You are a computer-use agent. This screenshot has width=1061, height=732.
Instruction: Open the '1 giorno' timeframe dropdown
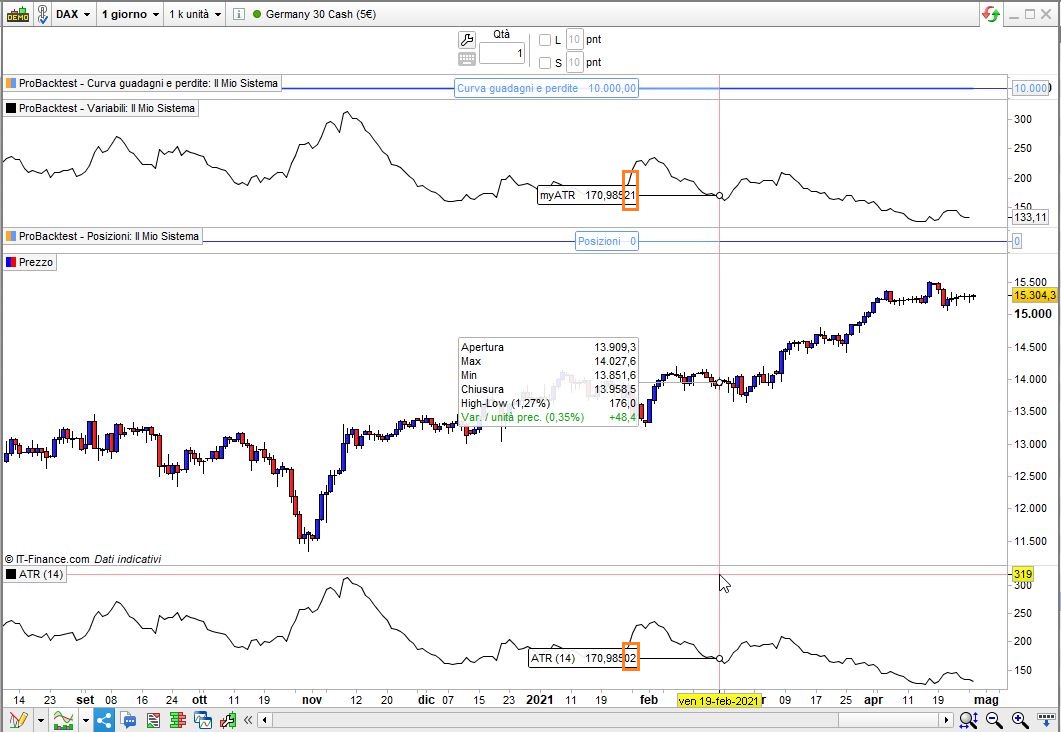click(x=130, y=14)
